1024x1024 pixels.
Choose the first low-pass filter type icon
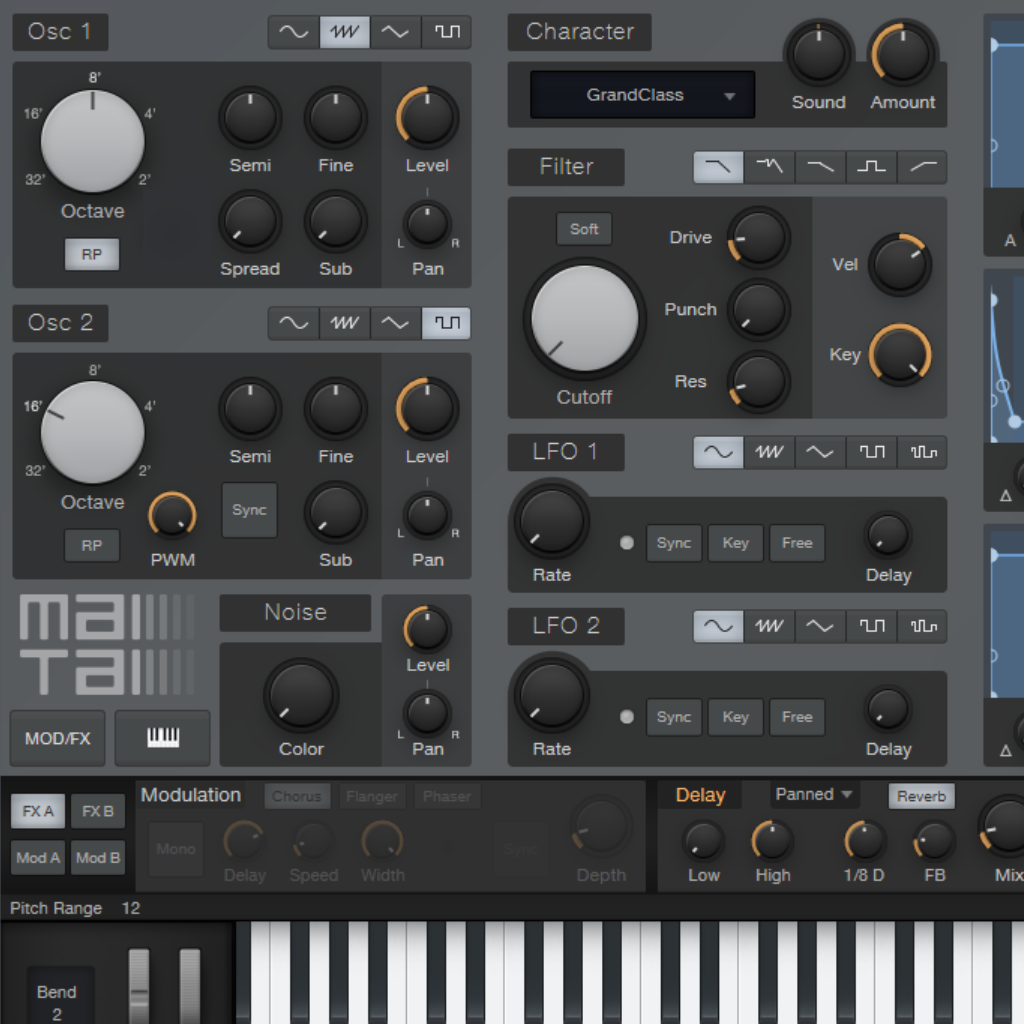(x=718, y=167)
